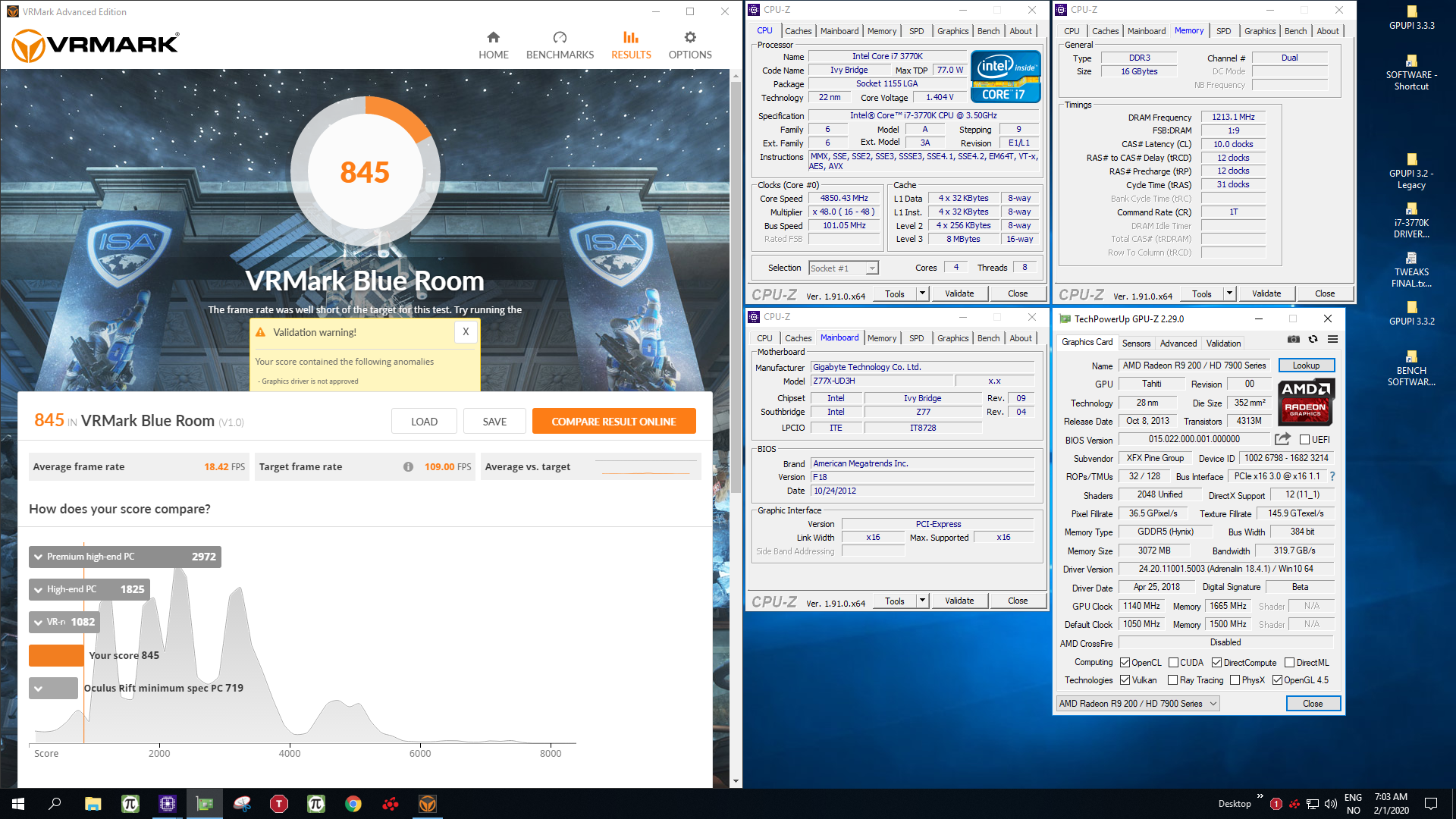Open Caches tab in CPU-Z CPU window
This screenshot has width=1456, height=819.
pos(798,31)
